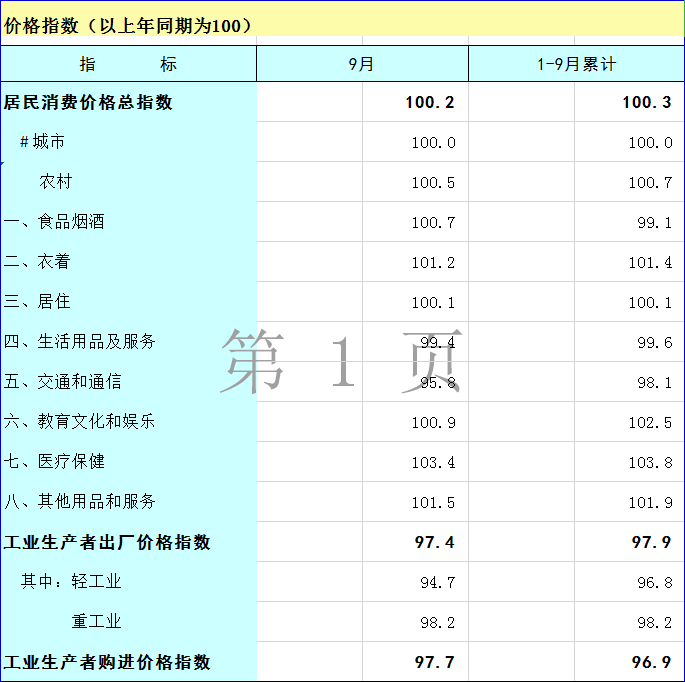Click the 农村 row label cell
The width and height of the screenshot is (685, 682).
(x=56, y=182)
